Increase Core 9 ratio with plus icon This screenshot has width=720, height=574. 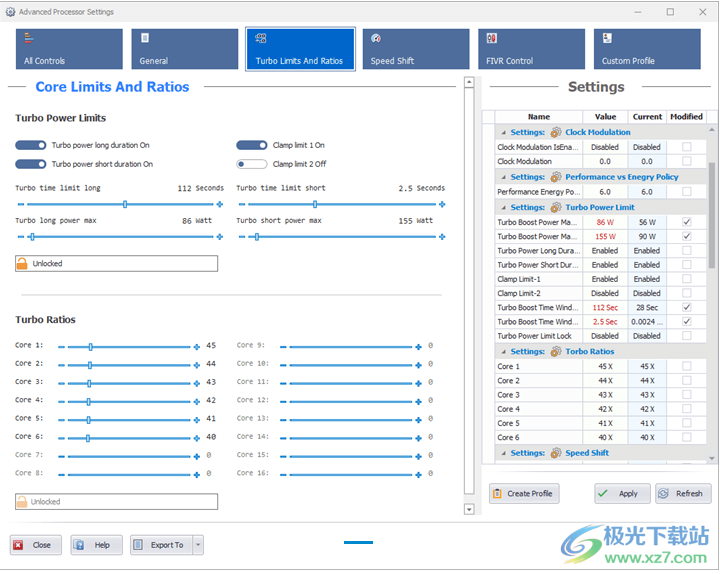pyautogui.click(x=418, y=347)
